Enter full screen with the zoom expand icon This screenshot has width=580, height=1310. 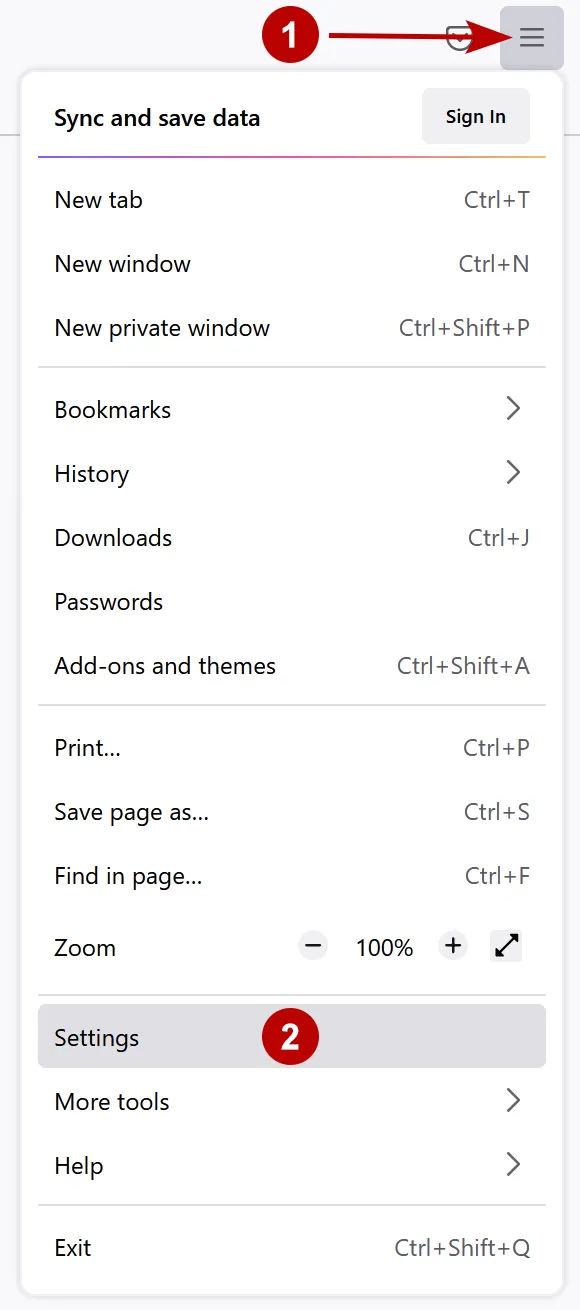tap(506, 945)
